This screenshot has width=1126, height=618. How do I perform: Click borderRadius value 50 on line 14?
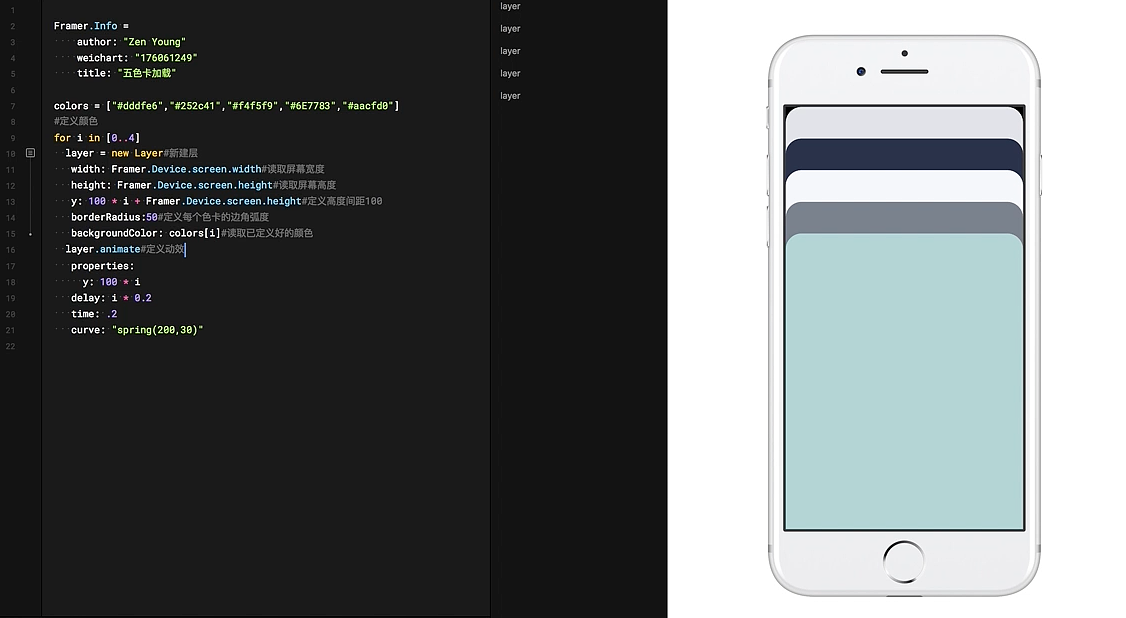coord(152,217)
